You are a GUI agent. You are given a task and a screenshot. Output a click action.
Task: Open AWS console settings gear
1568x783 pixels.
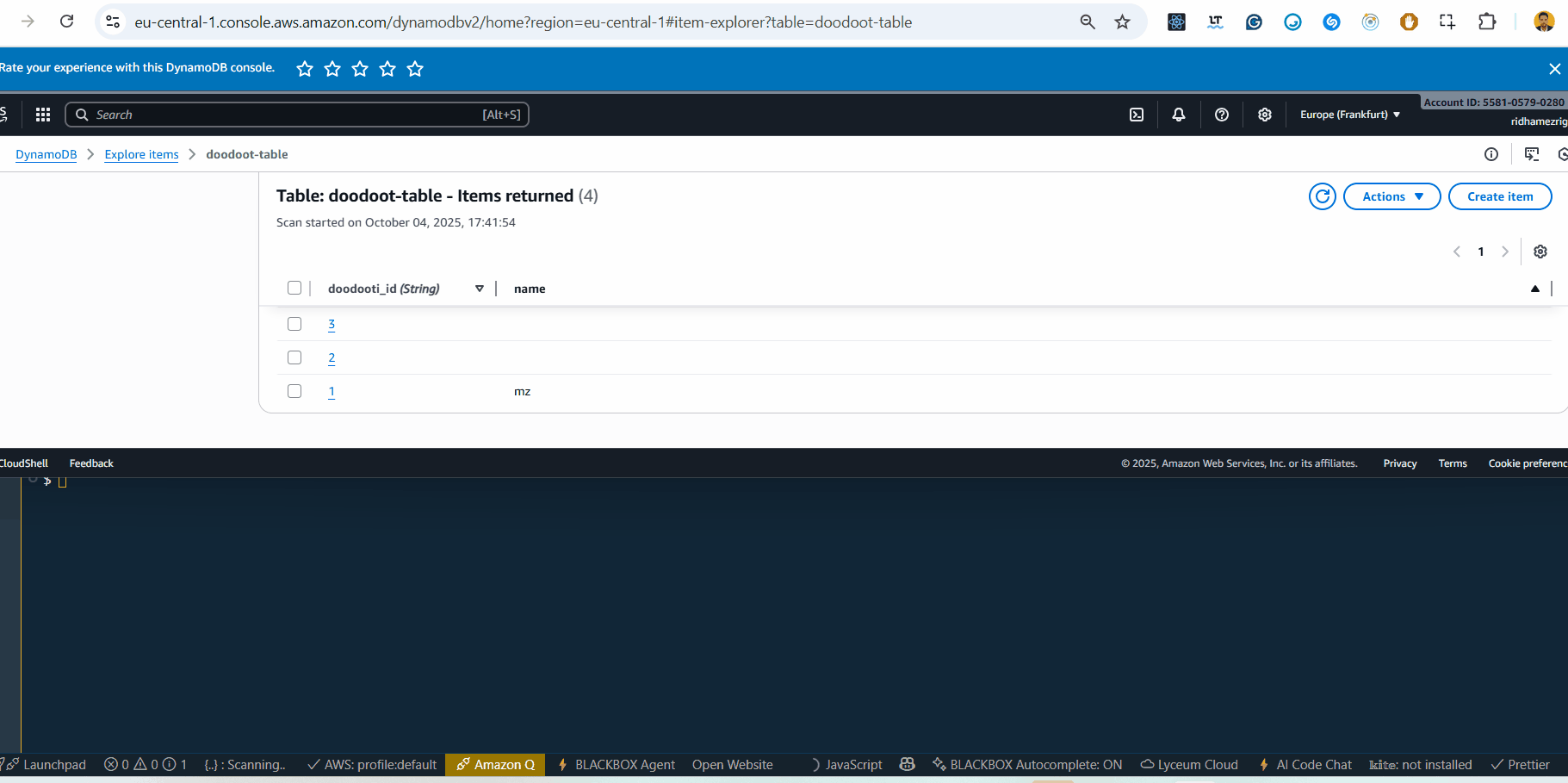tap(1264, 115)
